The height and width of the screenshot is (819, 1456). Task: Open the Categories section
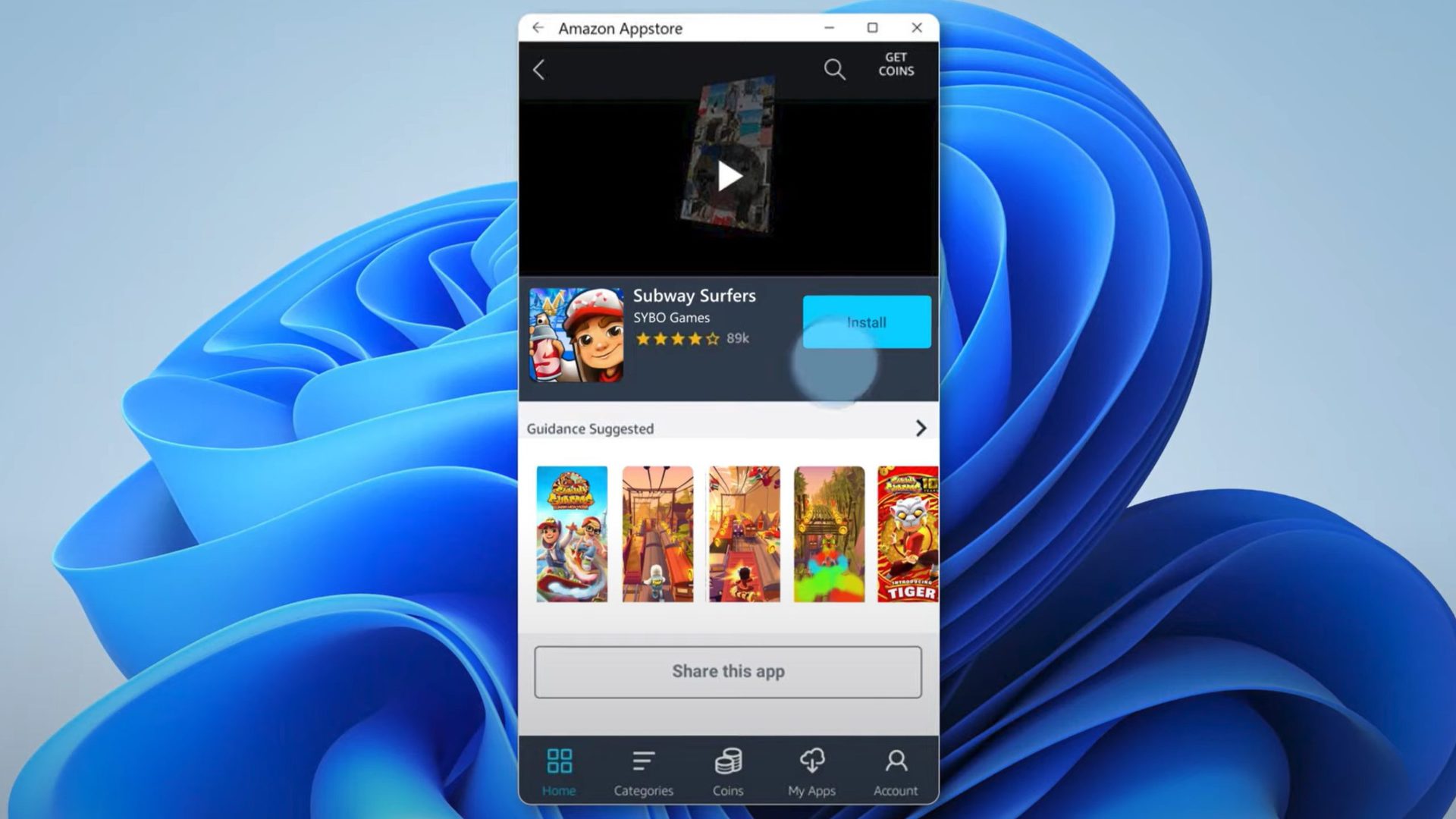click(x=643, y=770)
